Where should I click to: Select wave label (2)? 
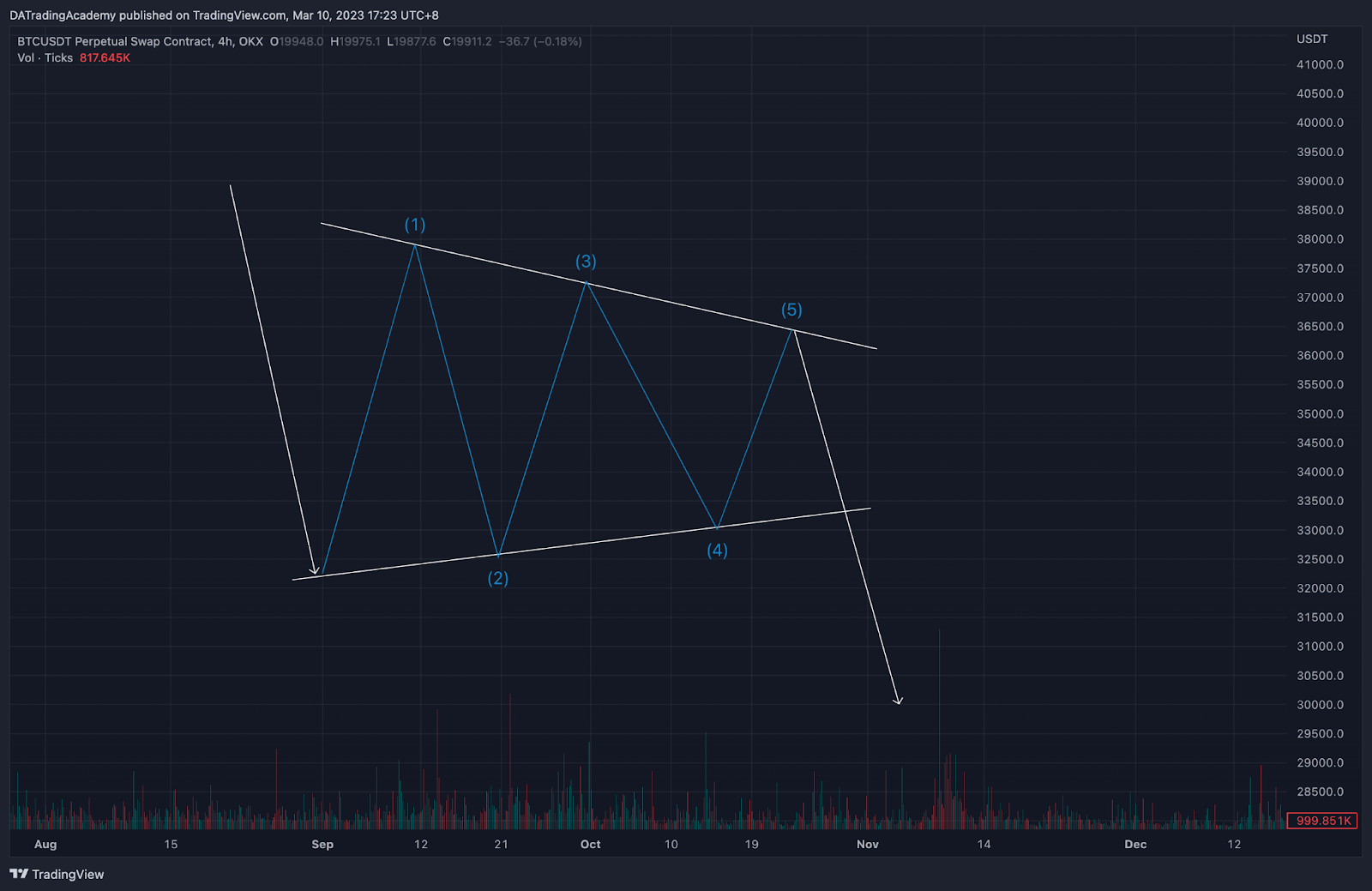[498, 578]
